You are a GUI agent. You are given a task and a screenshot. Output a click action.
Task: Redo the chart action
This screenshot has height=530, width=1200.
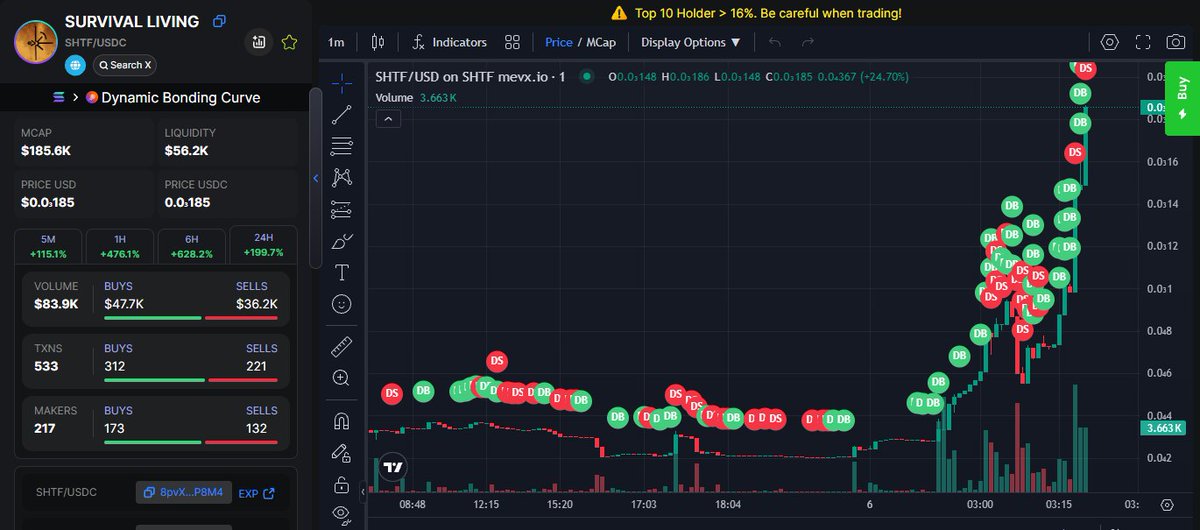click(x=808, y=42)
